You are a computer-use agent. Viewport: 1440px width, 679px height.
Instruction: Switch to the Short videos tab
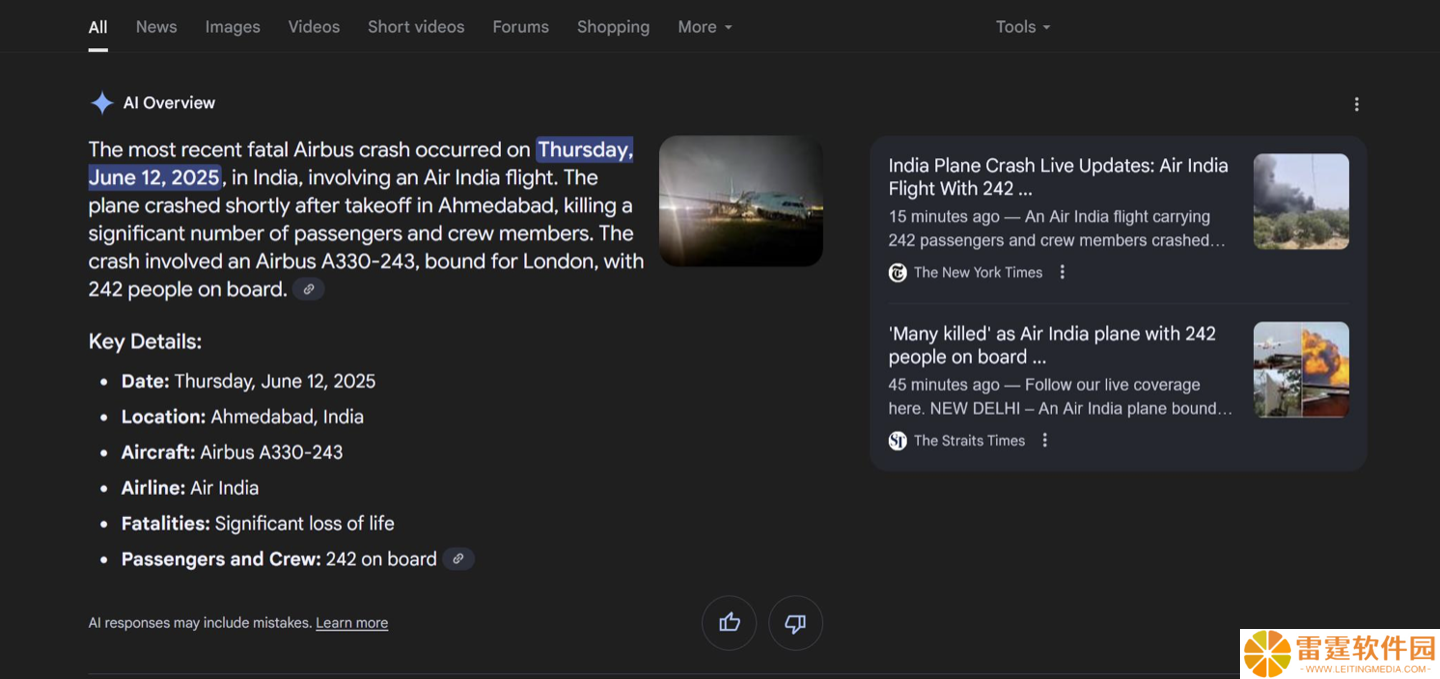click(416, 27)
